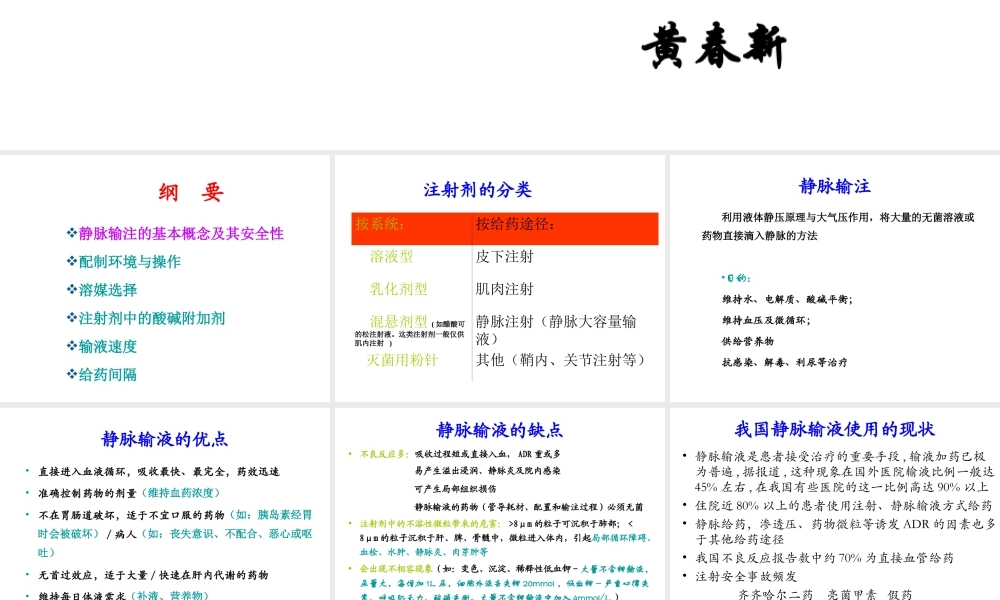Image resolution: width=1000 pixels, height=600 pixels.
Task: Click the green label 不良反应多:
Action: point(385,454)
